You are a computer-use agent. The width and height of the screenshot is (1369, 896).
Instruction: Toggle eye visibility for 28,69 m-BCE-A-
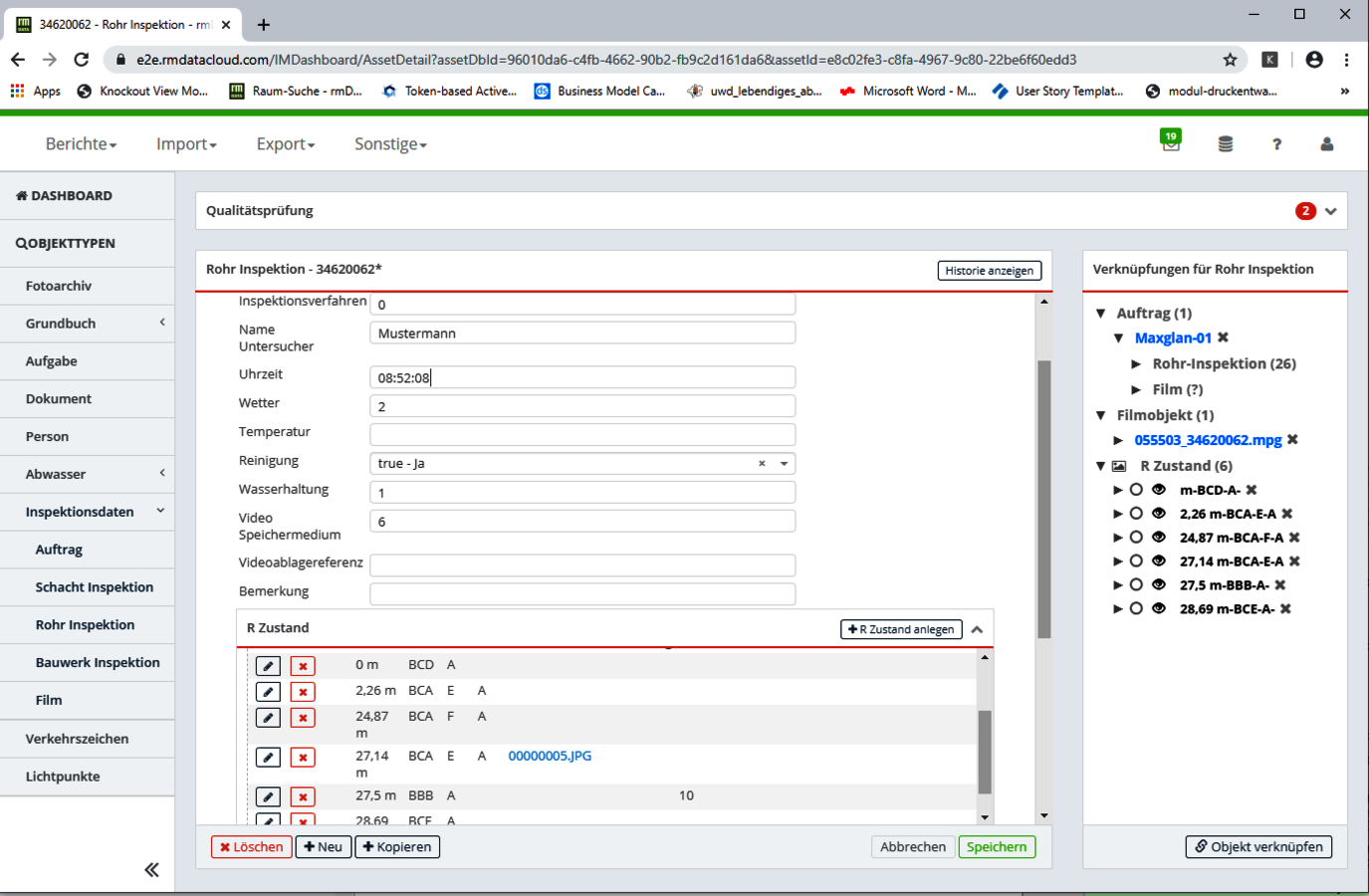(1159, 609)
